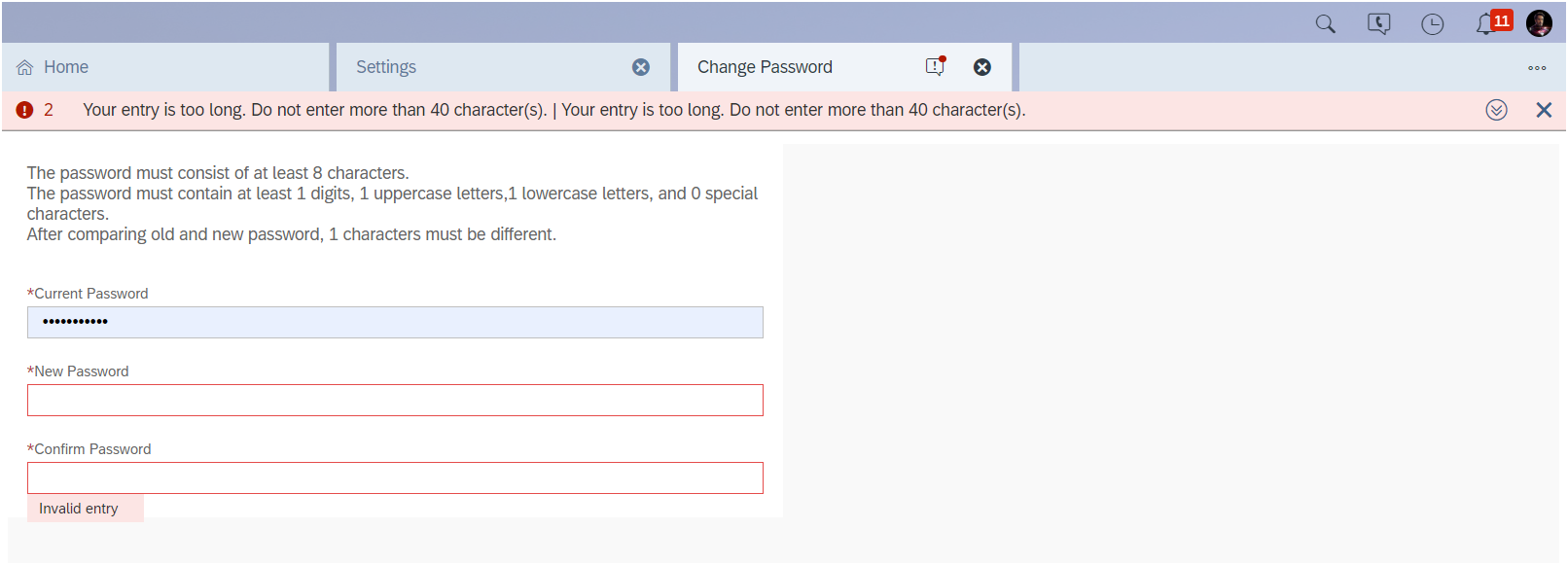Close the Change Password tab
Screen dimensions: 1568x565
[982, 67]
